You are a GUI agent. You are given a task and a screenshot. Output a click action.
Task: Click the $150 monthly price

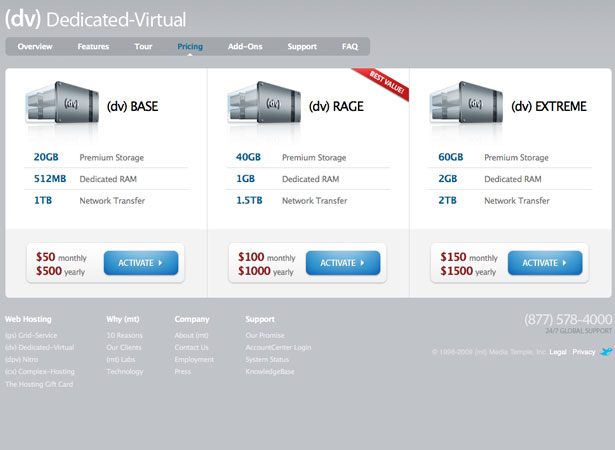469,257
